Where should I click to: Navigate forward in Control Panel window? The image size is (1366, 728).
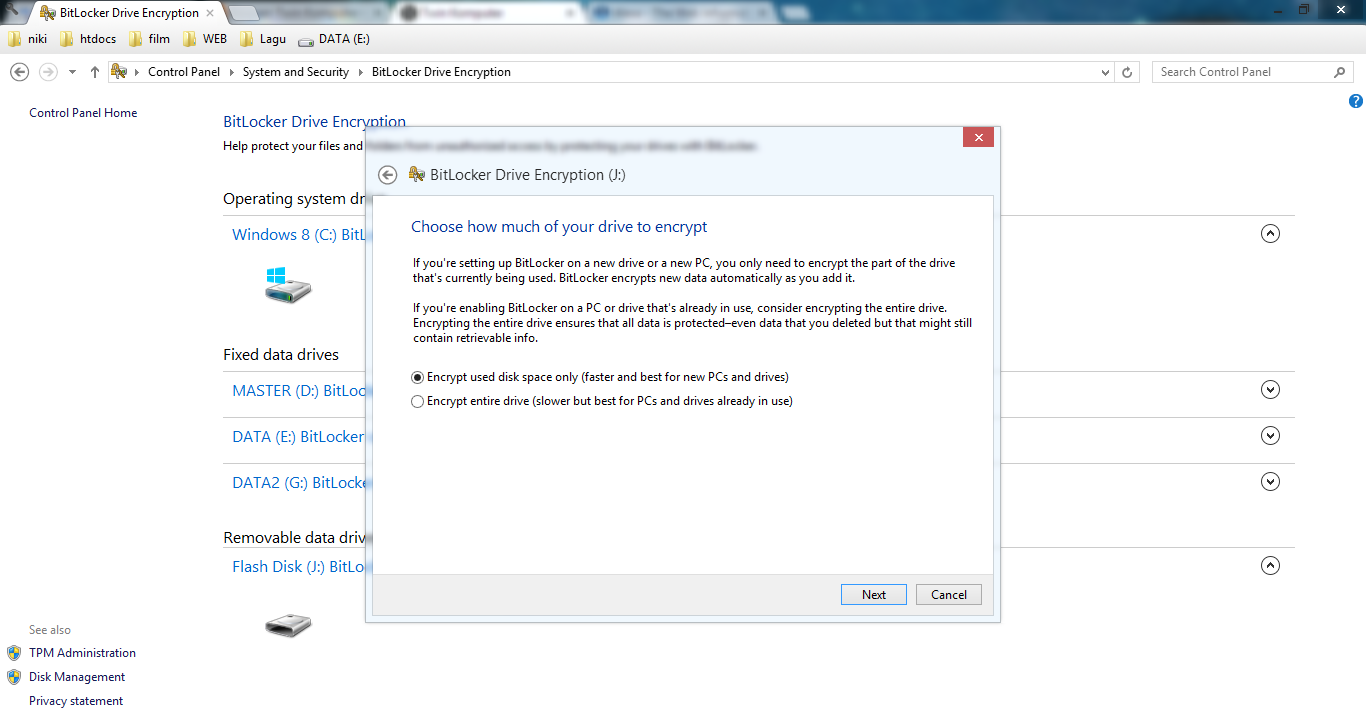(x=48, y=72)
